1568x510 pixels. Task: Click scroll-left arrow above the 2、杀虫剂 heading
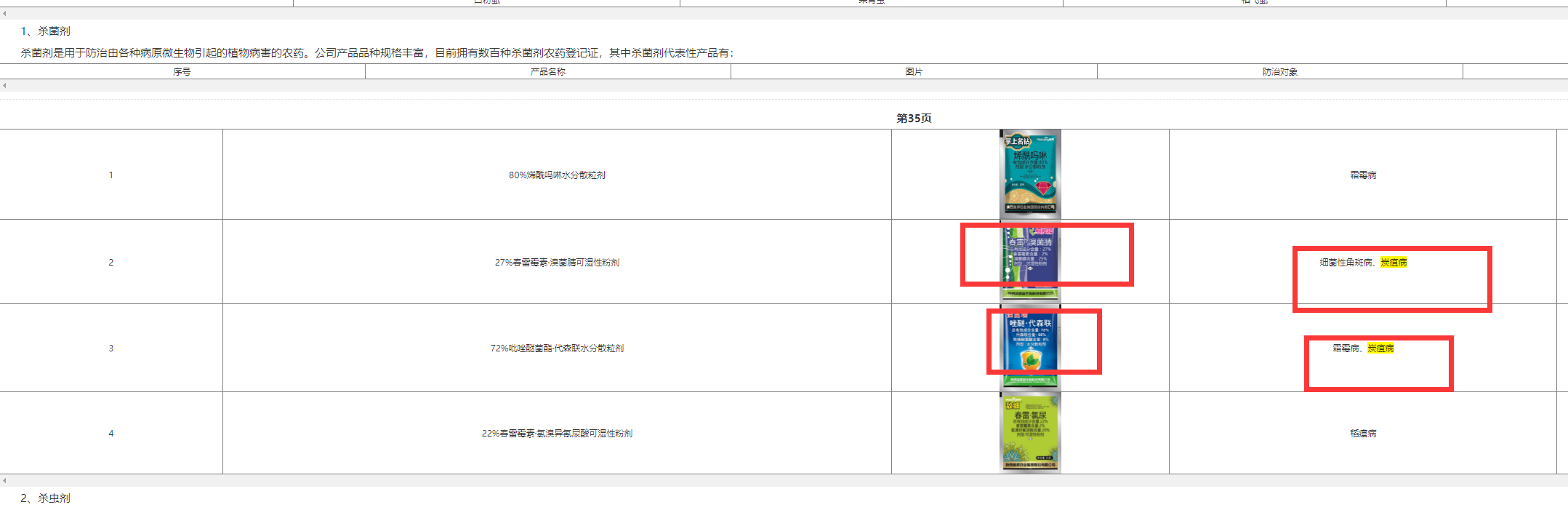[4, 480]
